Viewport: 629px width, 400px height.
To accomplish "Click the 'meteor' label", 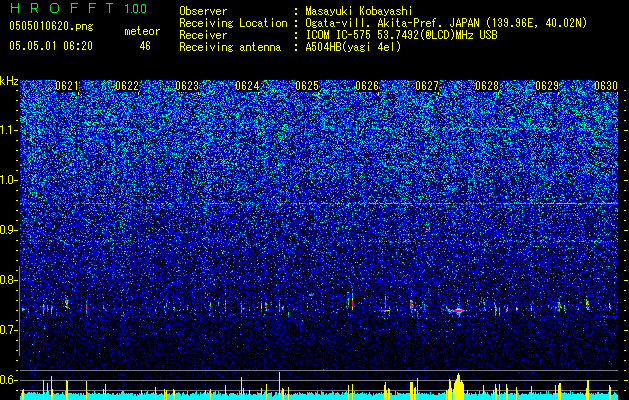I will click(x=142, y=31).
